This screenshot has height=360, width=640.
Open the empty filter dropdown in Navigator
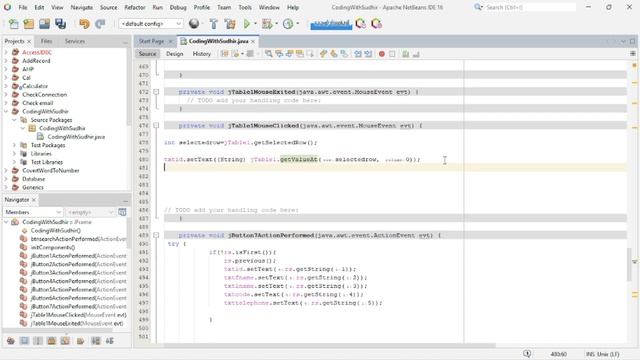point(90,212)
